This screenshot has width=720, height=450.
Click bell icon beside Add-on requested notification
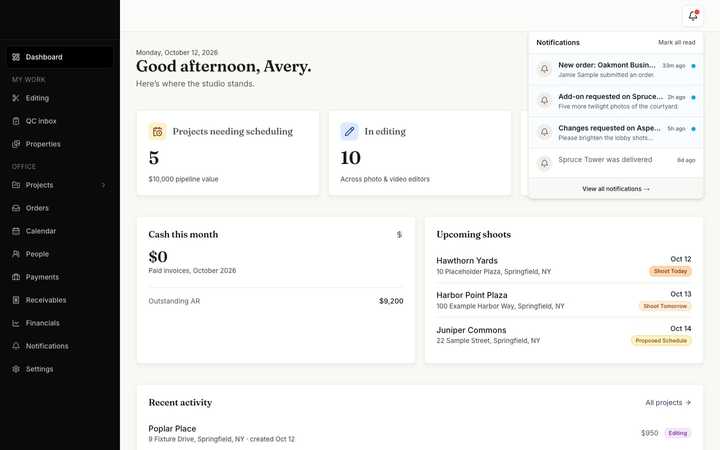tap(544, 101)
